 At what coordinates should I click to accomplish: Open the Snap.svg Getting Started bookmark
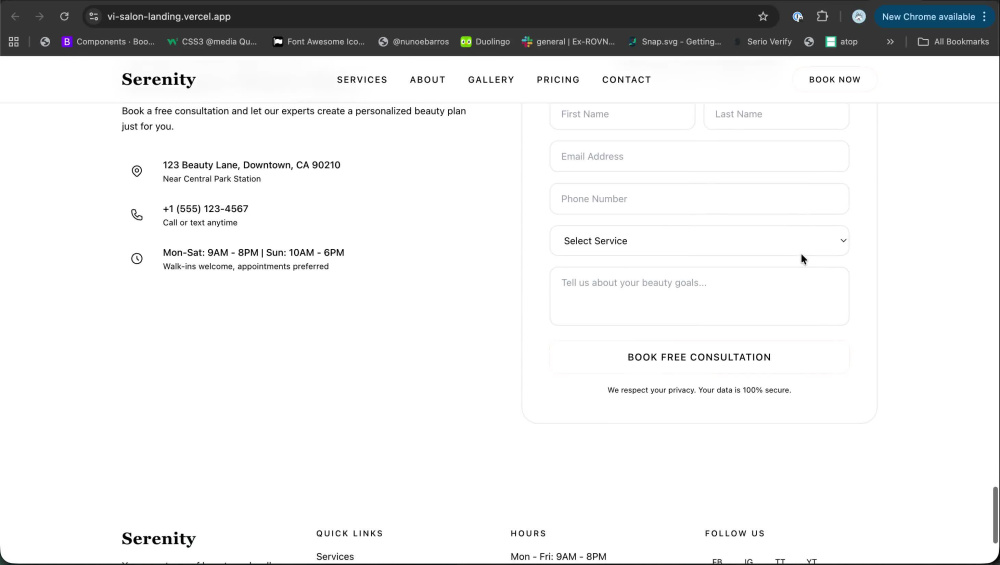tap(674, 41)
